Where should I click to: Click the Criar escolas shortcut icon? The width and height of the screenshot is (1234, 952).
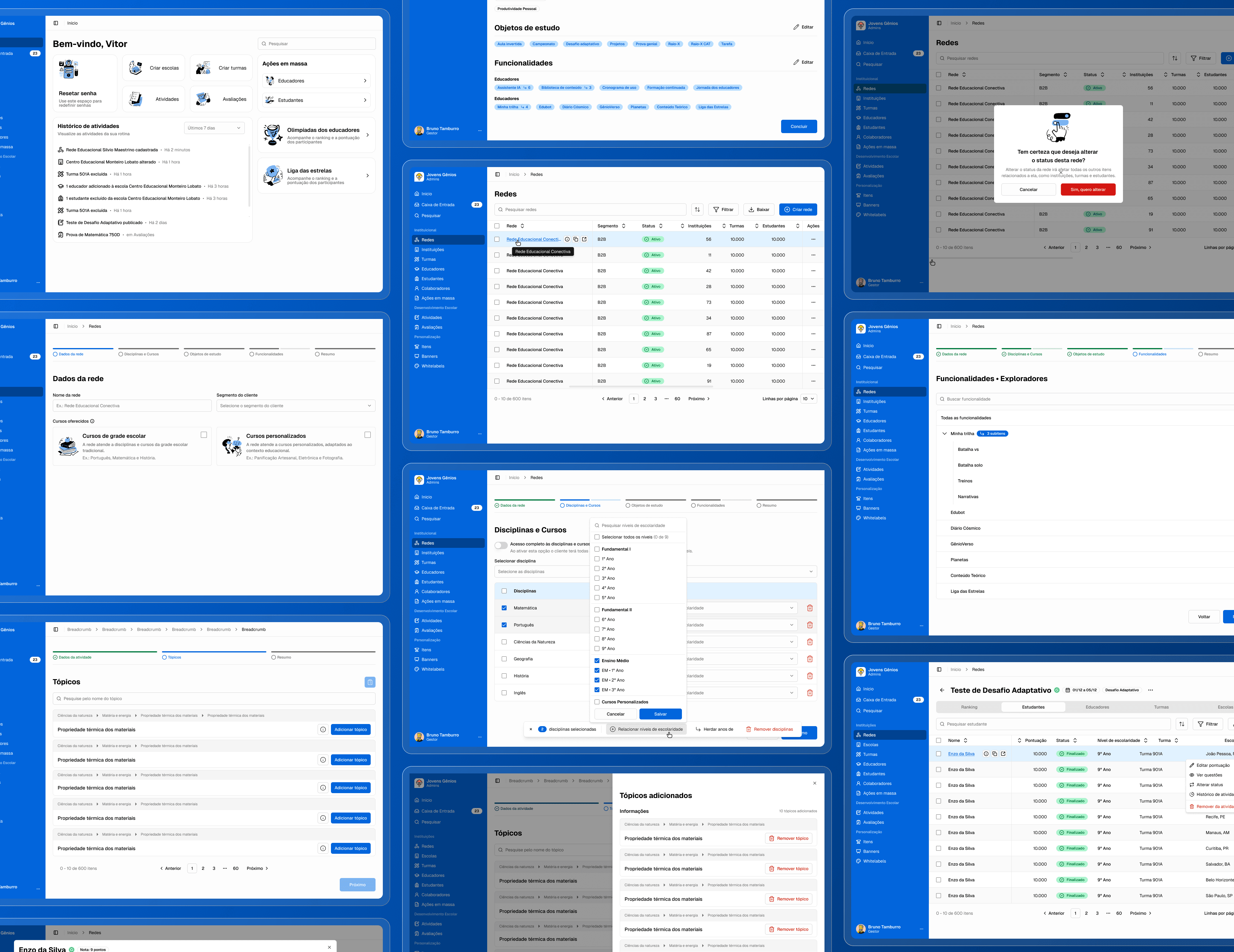136,68
